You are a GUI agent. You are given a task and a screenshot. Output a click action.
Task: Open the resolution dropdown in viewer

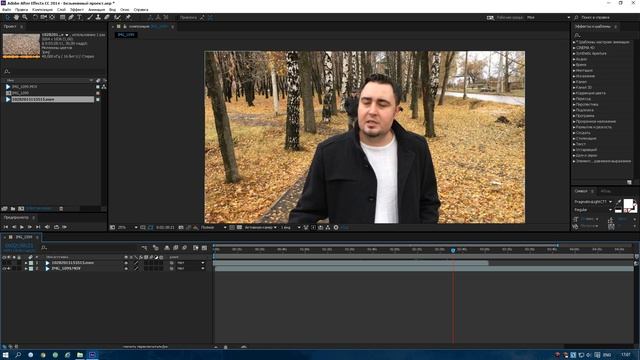coord(213,227)
